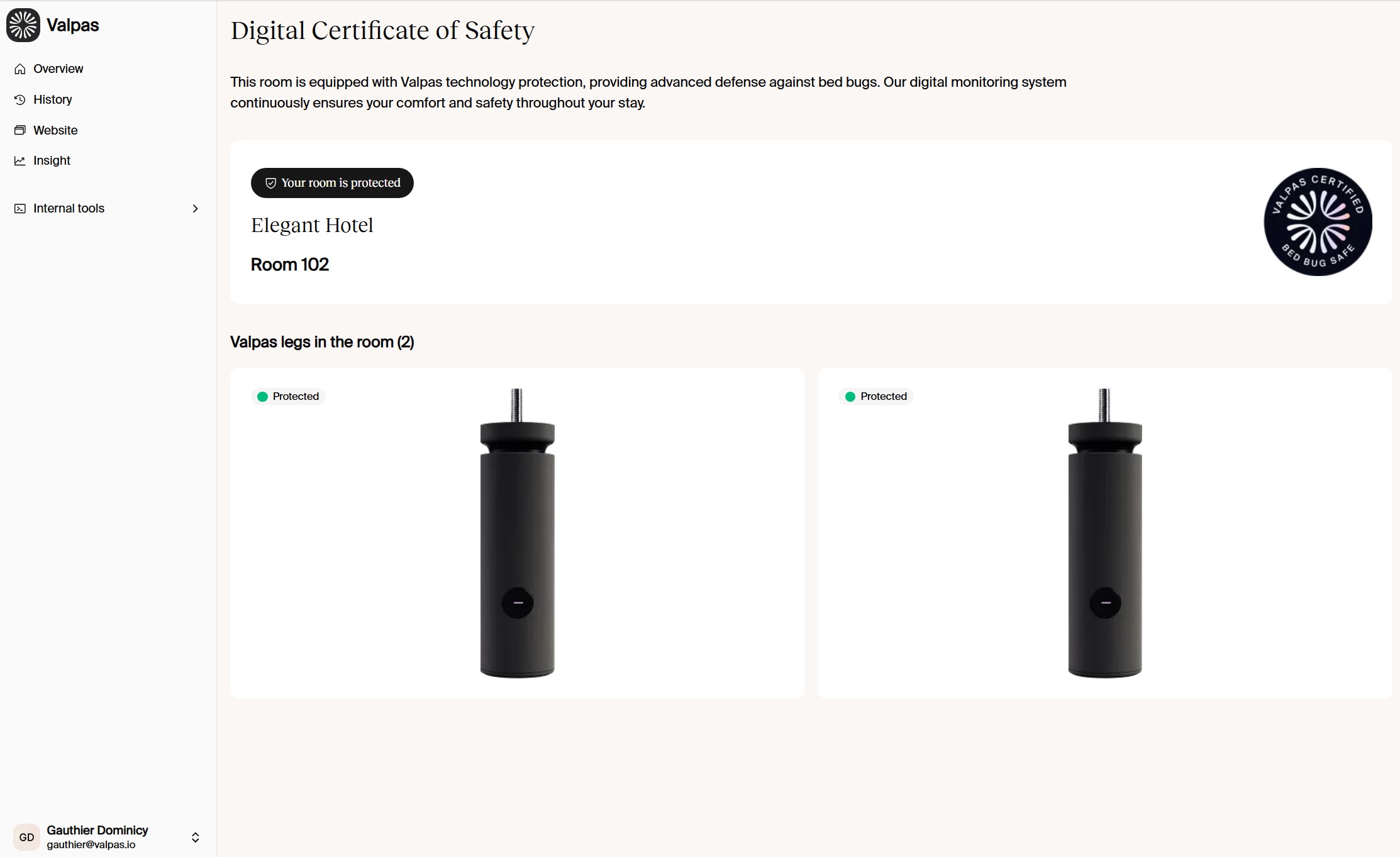Screen dimensions: 1400x857
Task: Open the Insight section
Action: tap(52, 161)
